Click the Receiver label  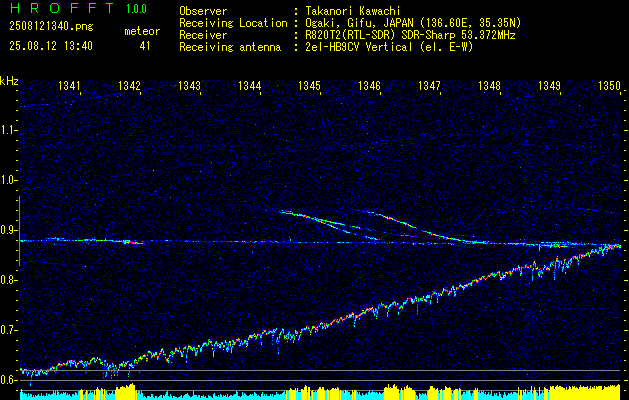coord(203,35)
